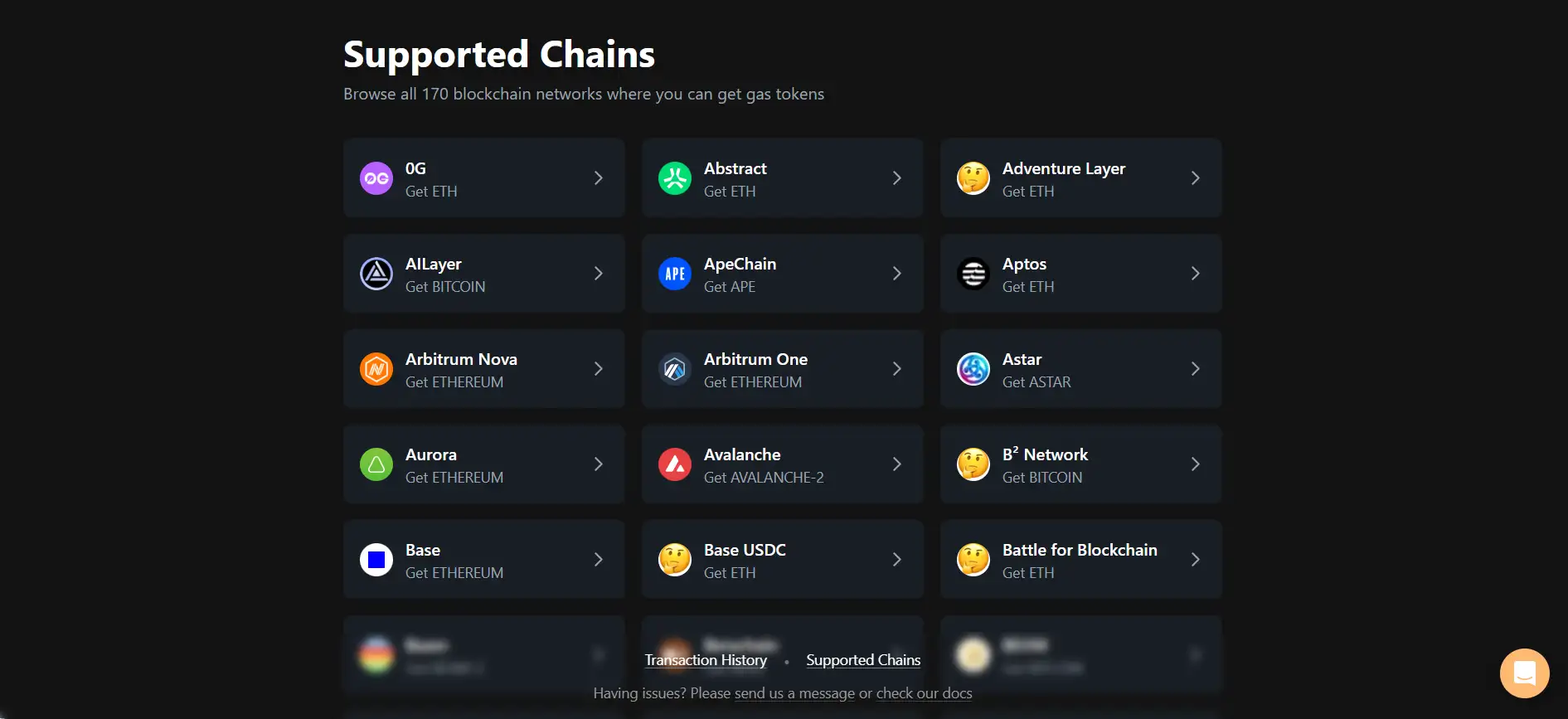Open the check our docs link
Image resolution: width=1568 pixels, height=719 pixels.
(x=924, y=693)
